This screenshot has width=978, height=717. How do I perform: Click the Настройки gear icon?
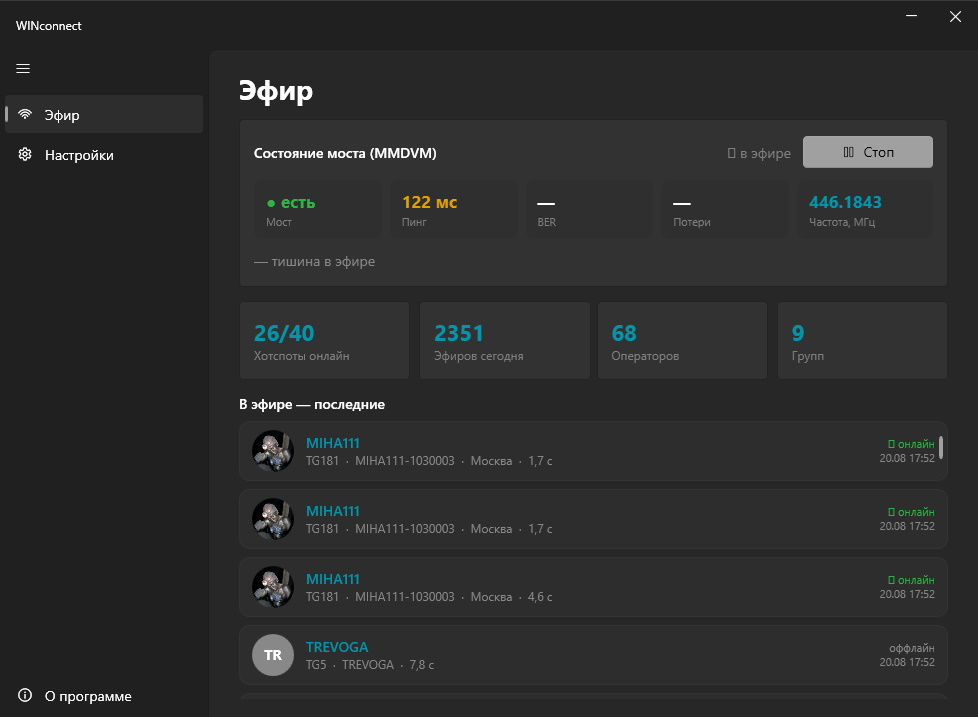[x=25, y=154]
